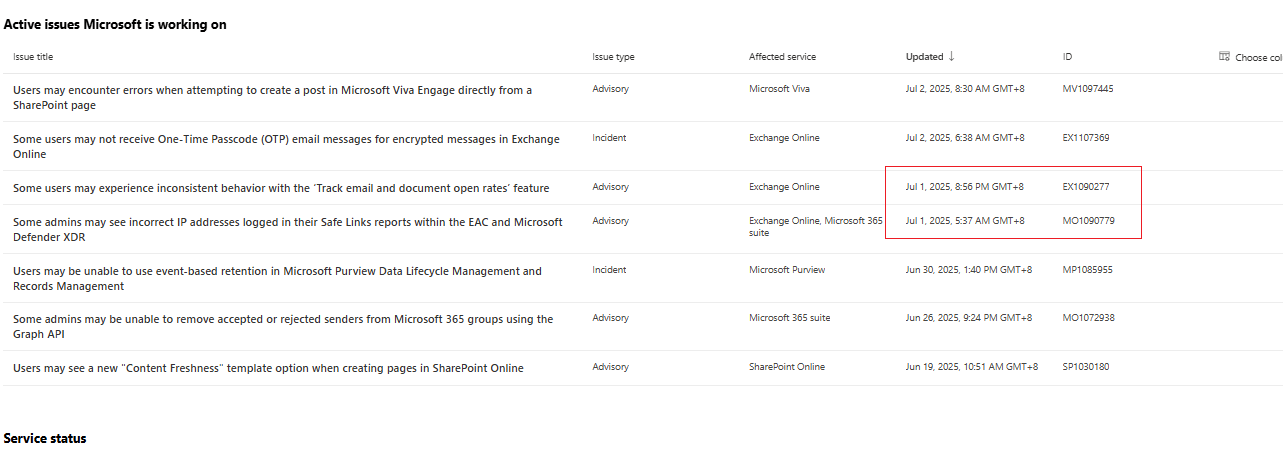Click Incident type in the OTP email row
The image size is (1283, 449).
pyautogui.click(x=609, y=138)
